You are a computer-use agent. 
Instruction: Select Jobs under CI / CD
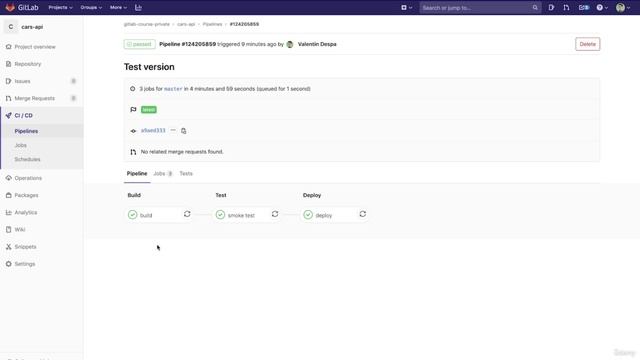(20, 145)
